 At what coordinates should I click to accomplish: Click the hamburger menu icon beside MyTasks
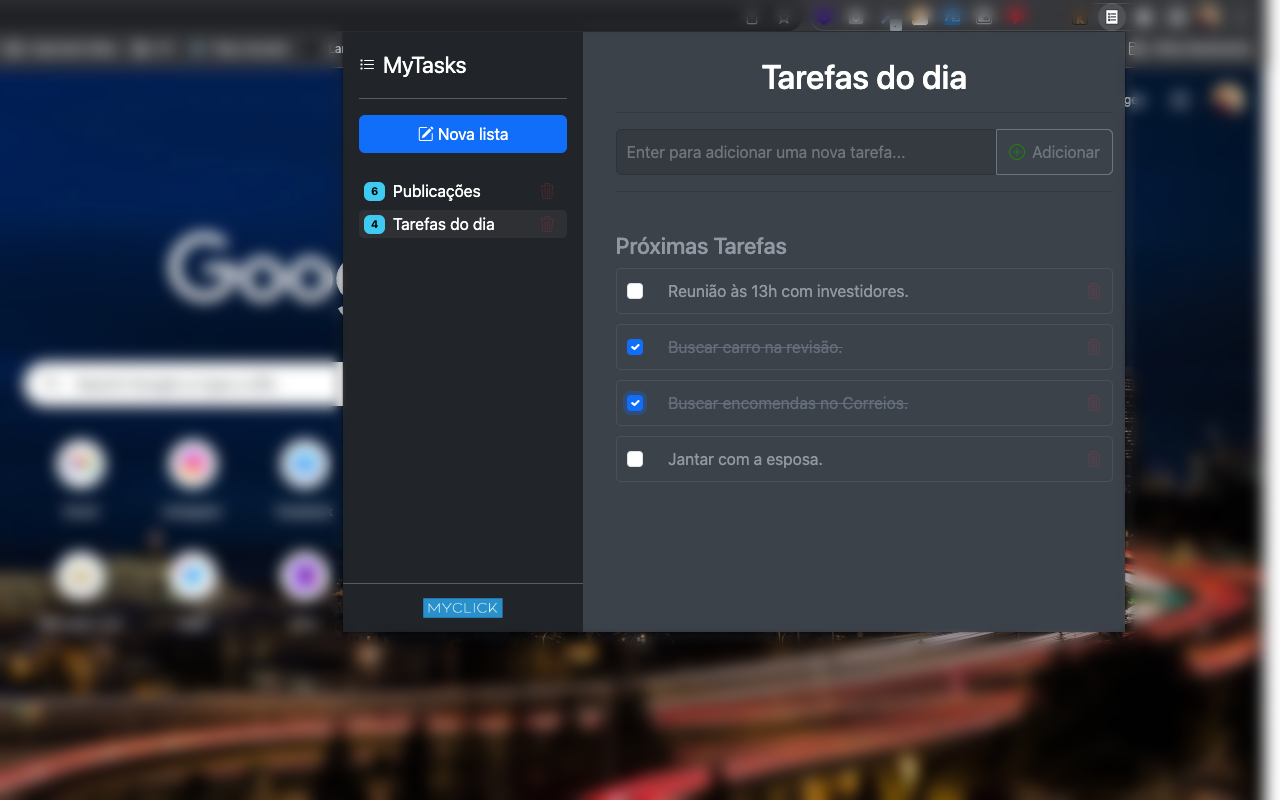click(365, 64)
